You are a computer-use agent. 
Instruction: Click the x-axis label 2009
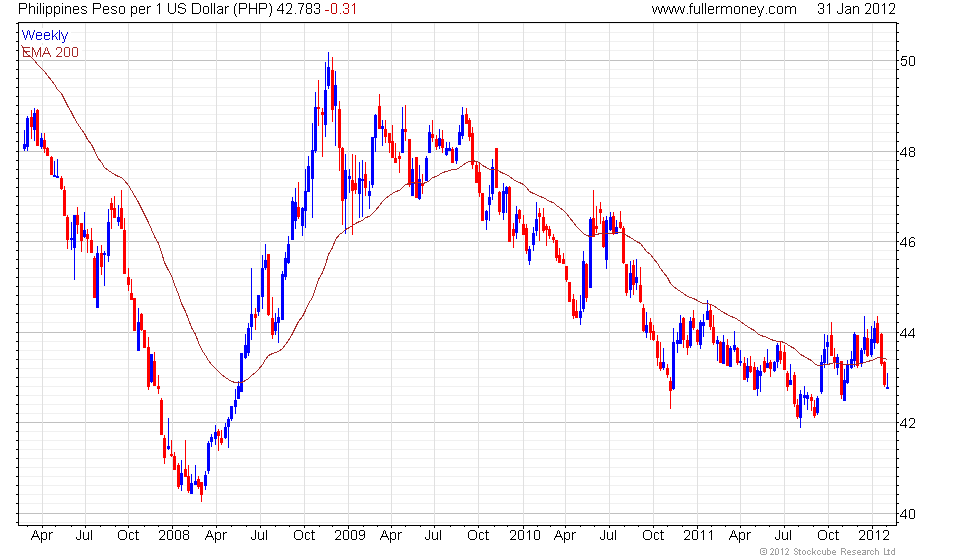[349, 536]
